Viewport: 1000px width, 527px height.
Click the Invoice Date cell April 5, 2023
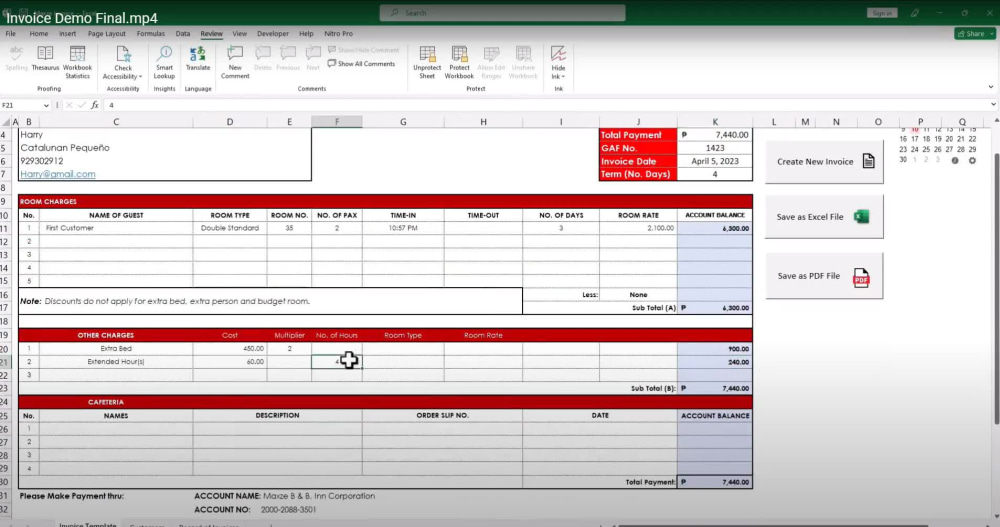click(715, 161)
